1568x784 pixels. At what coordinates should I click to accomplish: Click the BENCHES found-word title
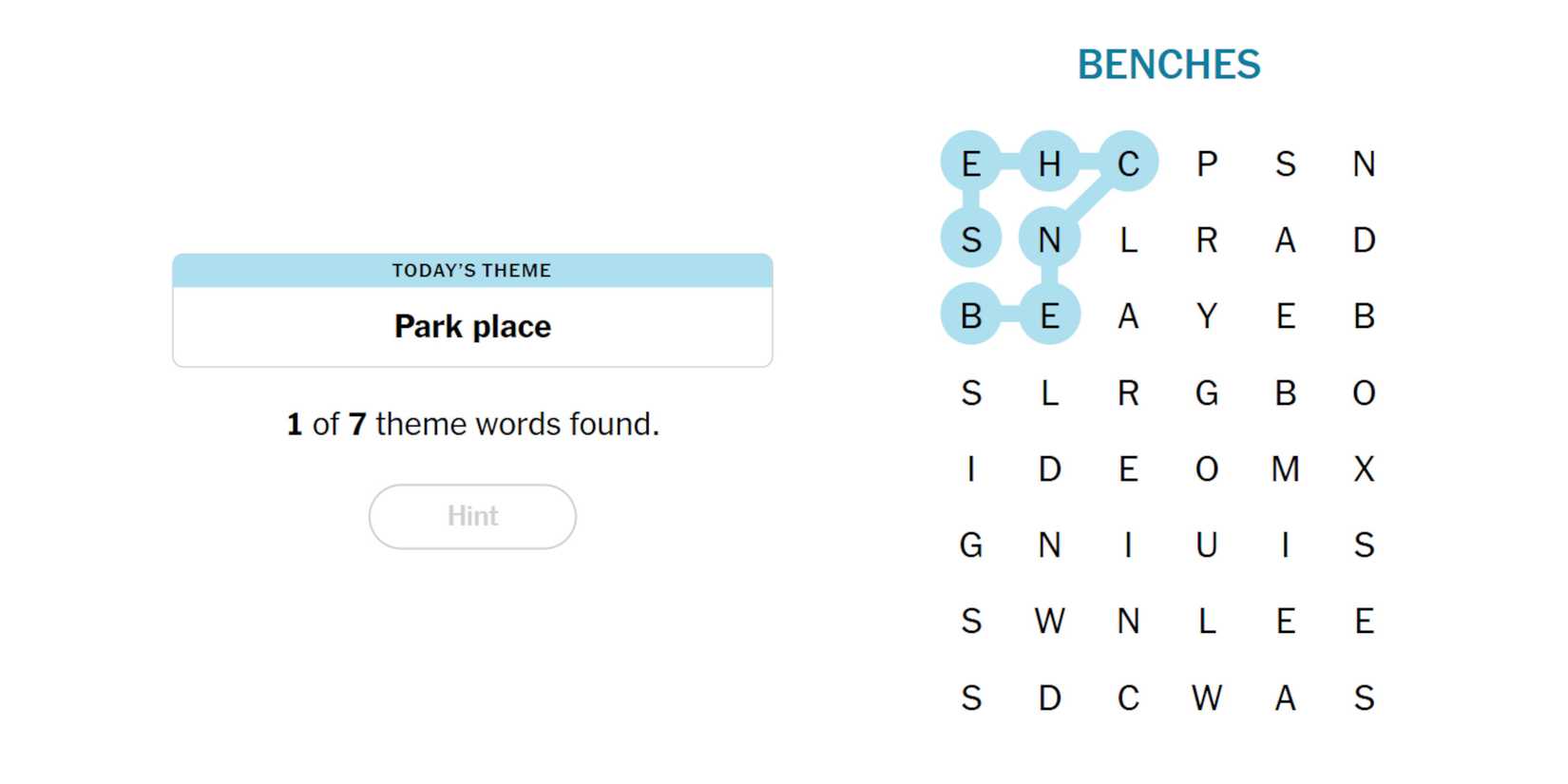pyautogui.click(x=1168, y=65)
